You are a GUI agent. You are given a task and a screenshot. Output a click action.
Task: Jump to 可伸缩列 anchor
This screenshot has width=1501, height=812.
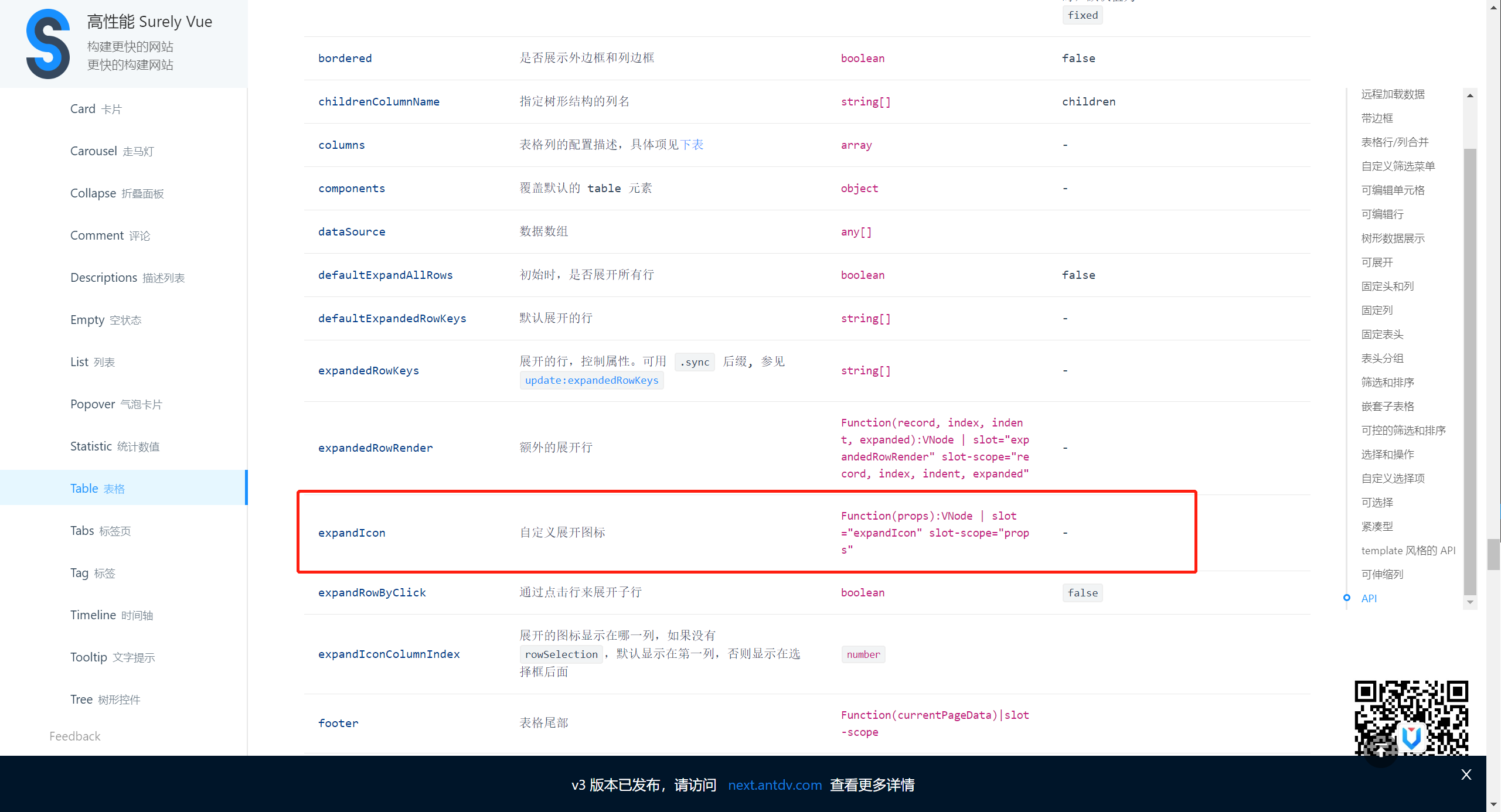point(1382,575)
